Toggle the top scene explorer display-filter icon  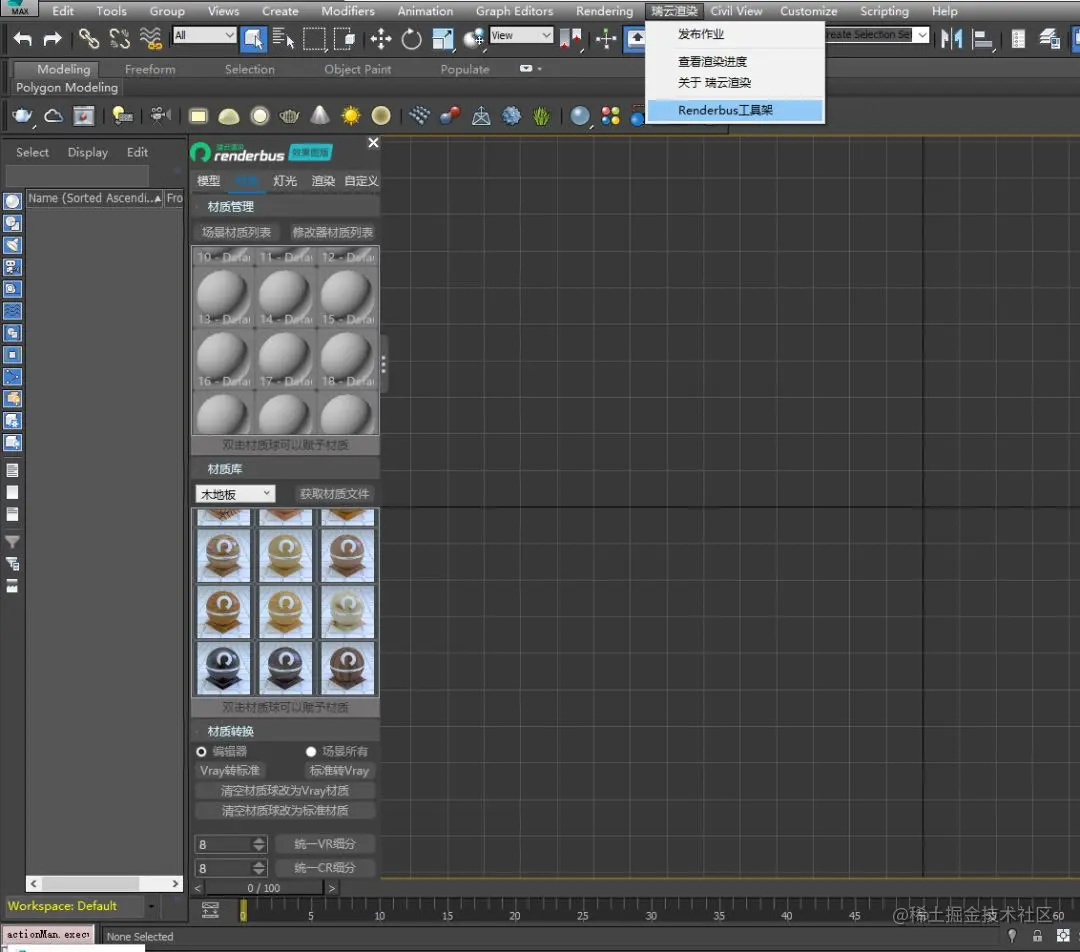12,201
